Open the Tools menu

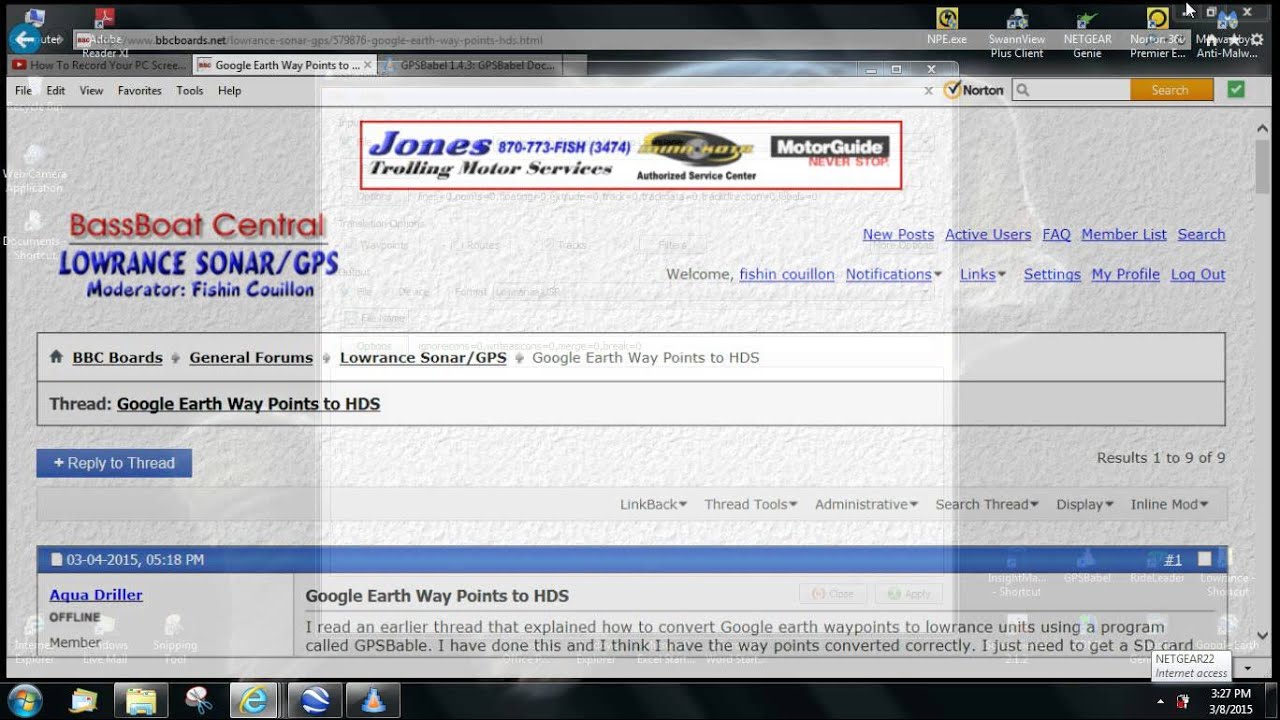[x=190, y=90]
